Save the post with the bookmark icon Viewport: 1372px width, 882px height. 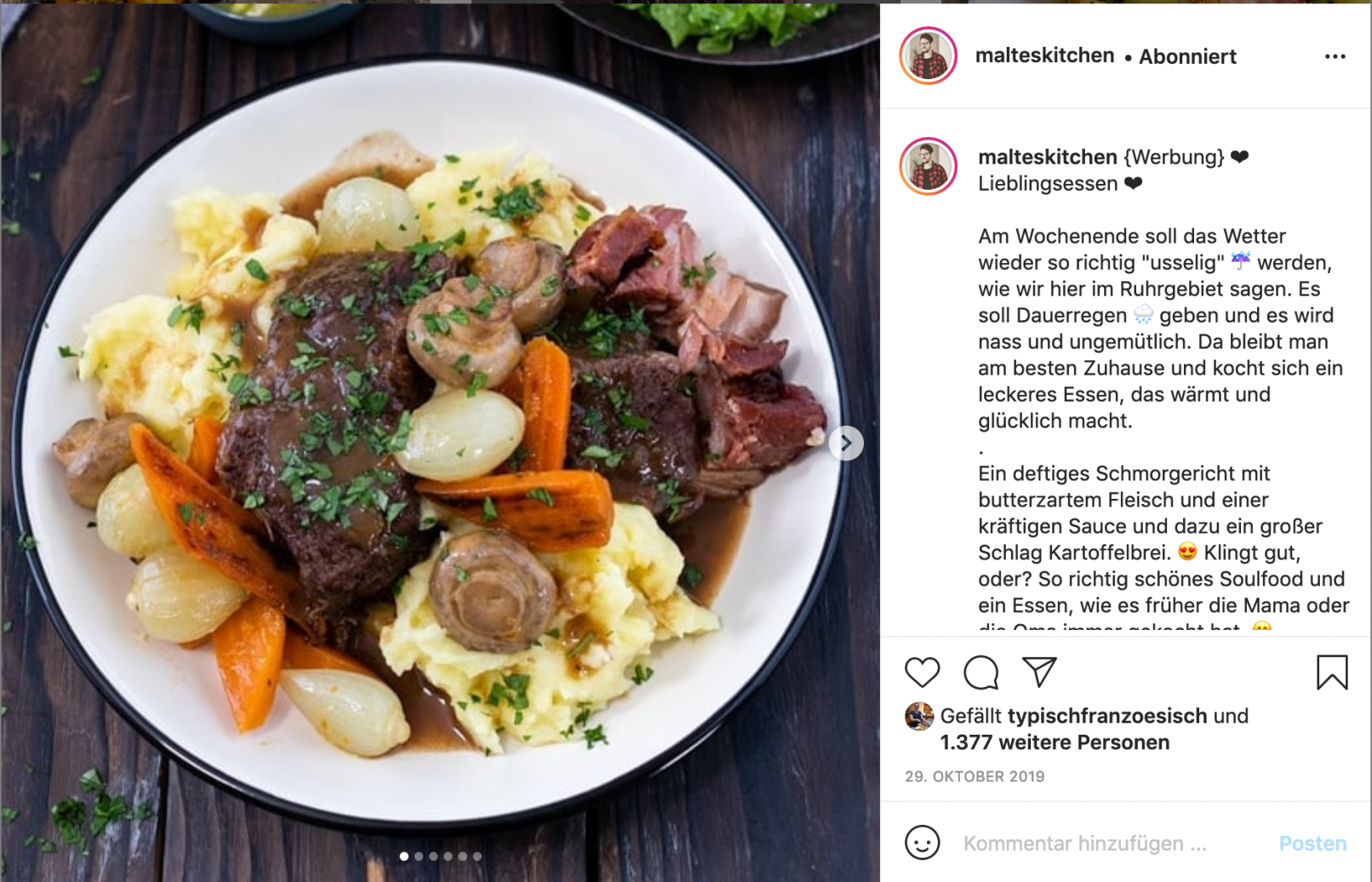tap(1332, 672)
